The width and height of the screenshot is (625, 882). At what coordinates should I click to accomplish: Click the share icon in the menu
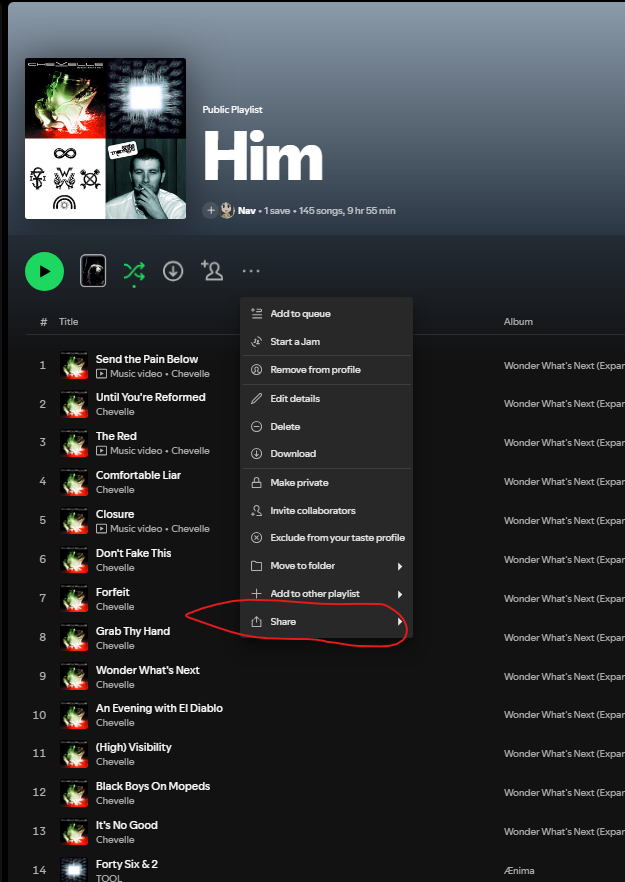[x=257, y=622]
